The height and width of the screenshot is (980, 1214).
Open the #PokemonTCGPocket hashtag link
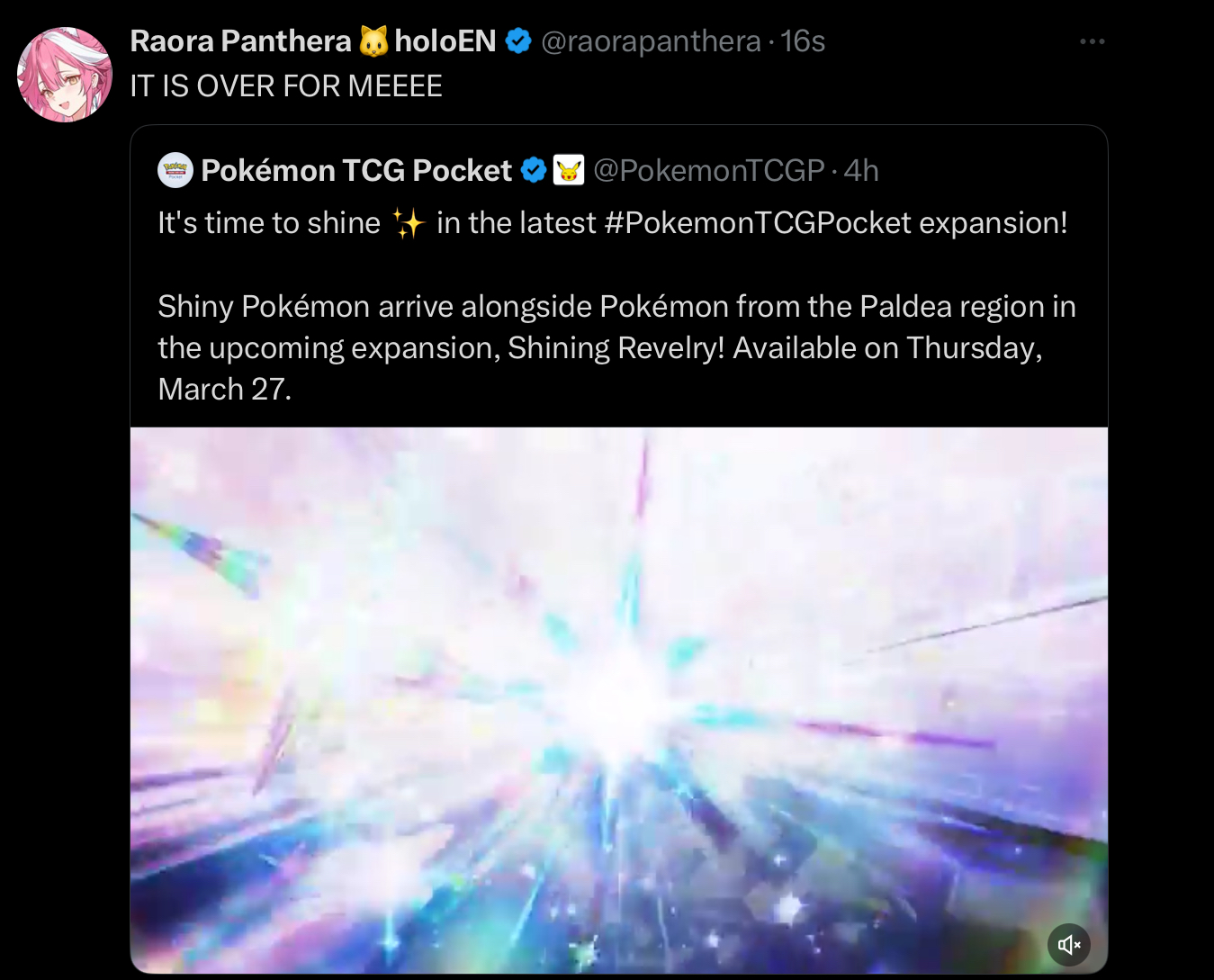click(758, 223)
